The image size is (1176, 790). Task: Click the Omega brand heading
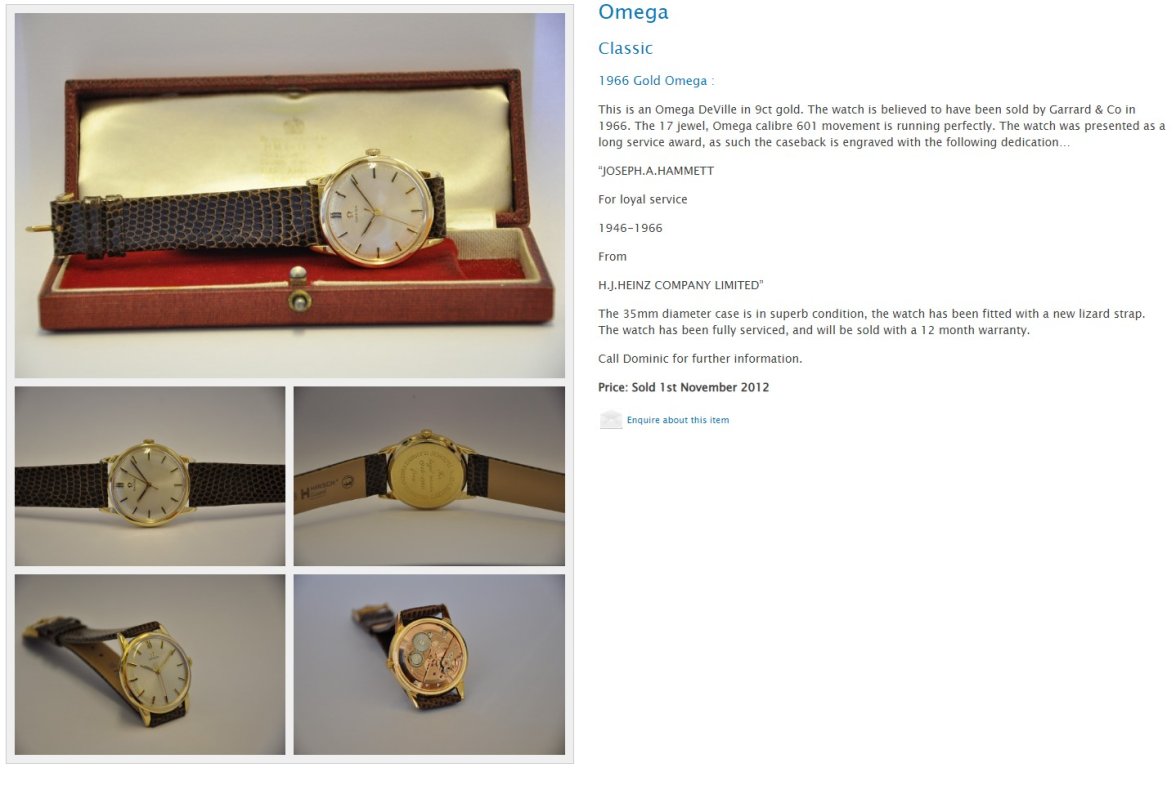(633, 12)
